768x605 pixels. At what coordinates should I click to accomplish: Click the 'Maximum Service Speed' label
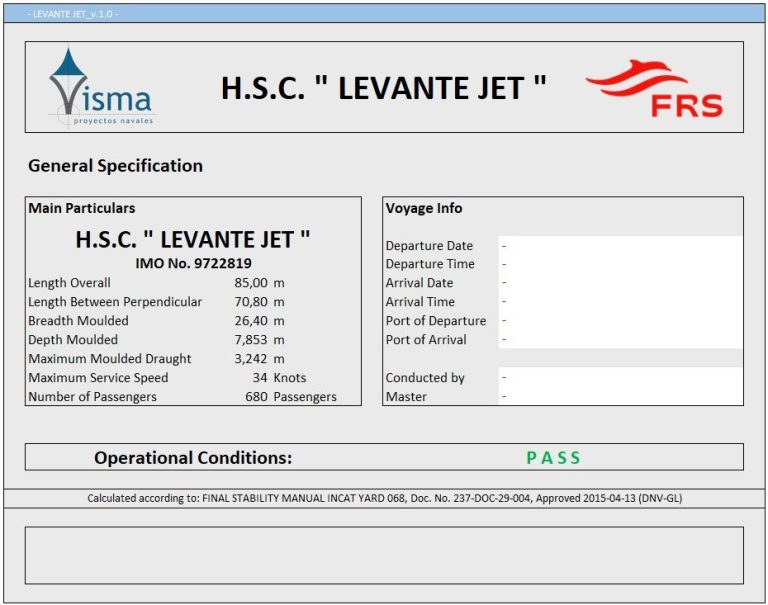point(98,378)
